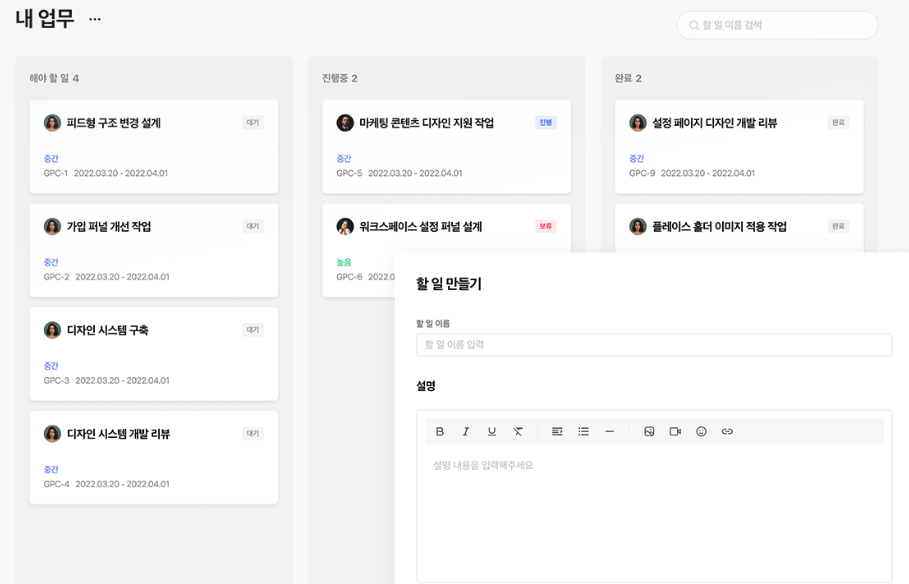Click the 할 일 이름 입력 field
Image resolution: width=909 pixels, height=584 pixels.
click(654, 345)
